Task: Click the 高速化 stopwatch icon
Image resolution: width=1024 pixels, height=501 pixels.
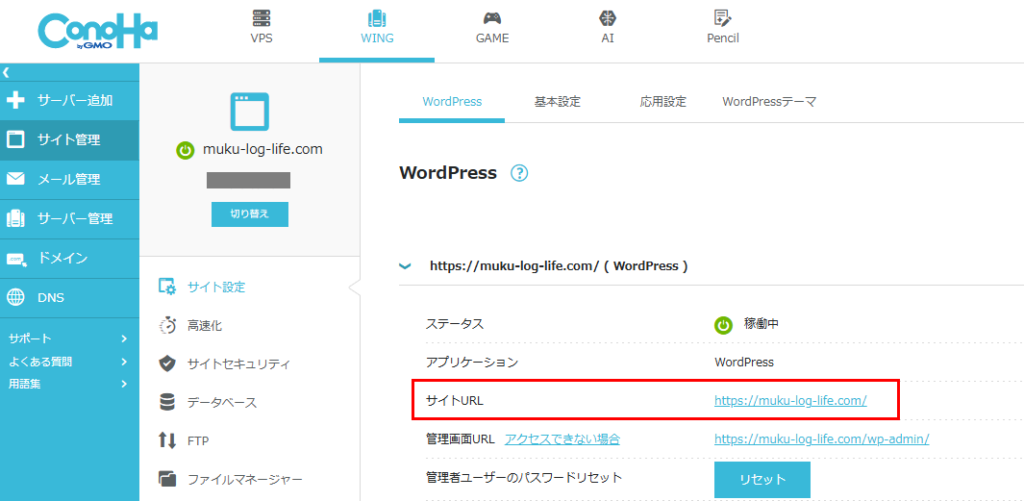Action: (168, 325)
